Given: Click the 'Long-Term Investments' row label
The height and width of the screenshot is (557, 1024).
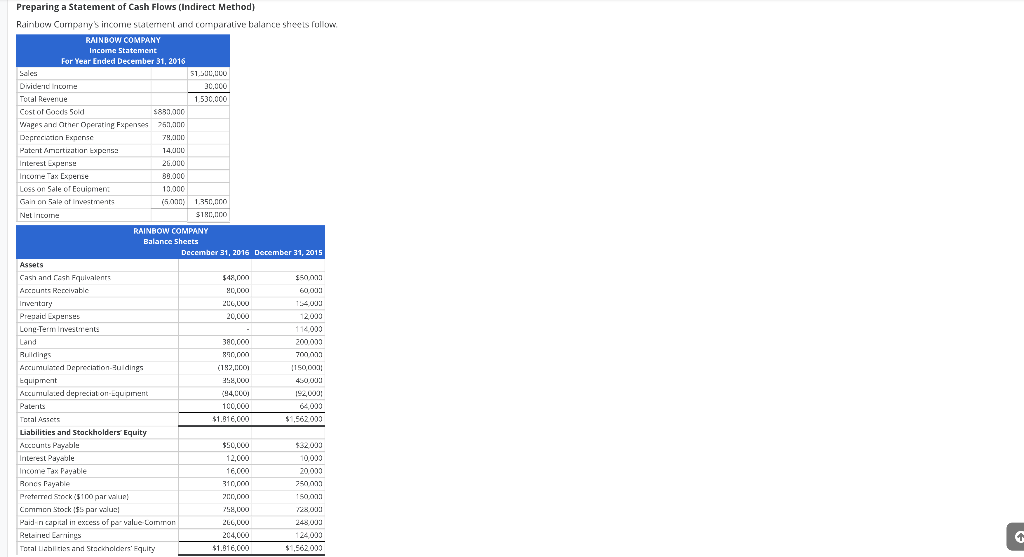Looking at the screenshot, I should (x=59, y=329).
